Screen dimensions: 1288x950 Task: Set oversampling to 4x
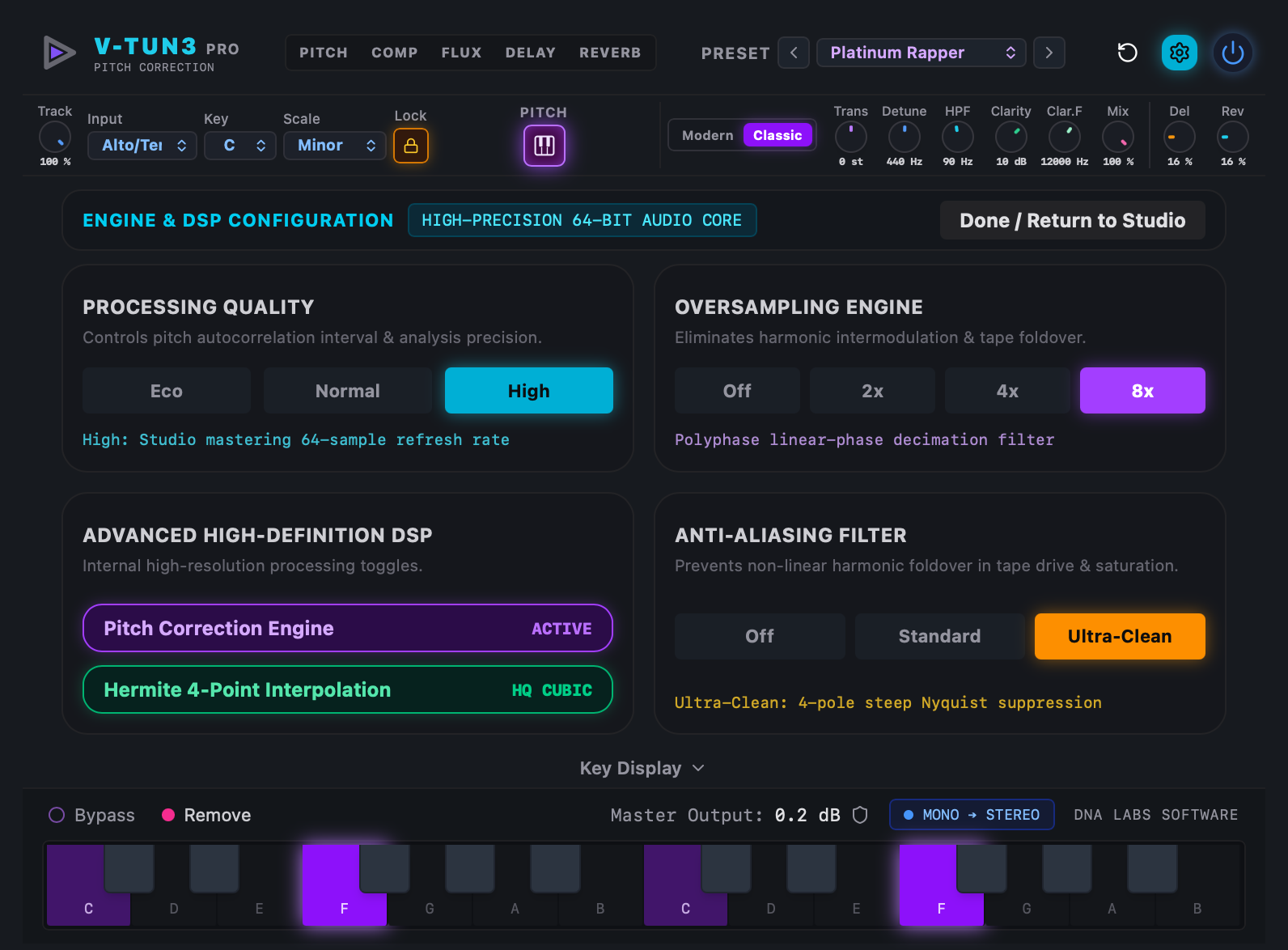click(x=1007, y=391)
